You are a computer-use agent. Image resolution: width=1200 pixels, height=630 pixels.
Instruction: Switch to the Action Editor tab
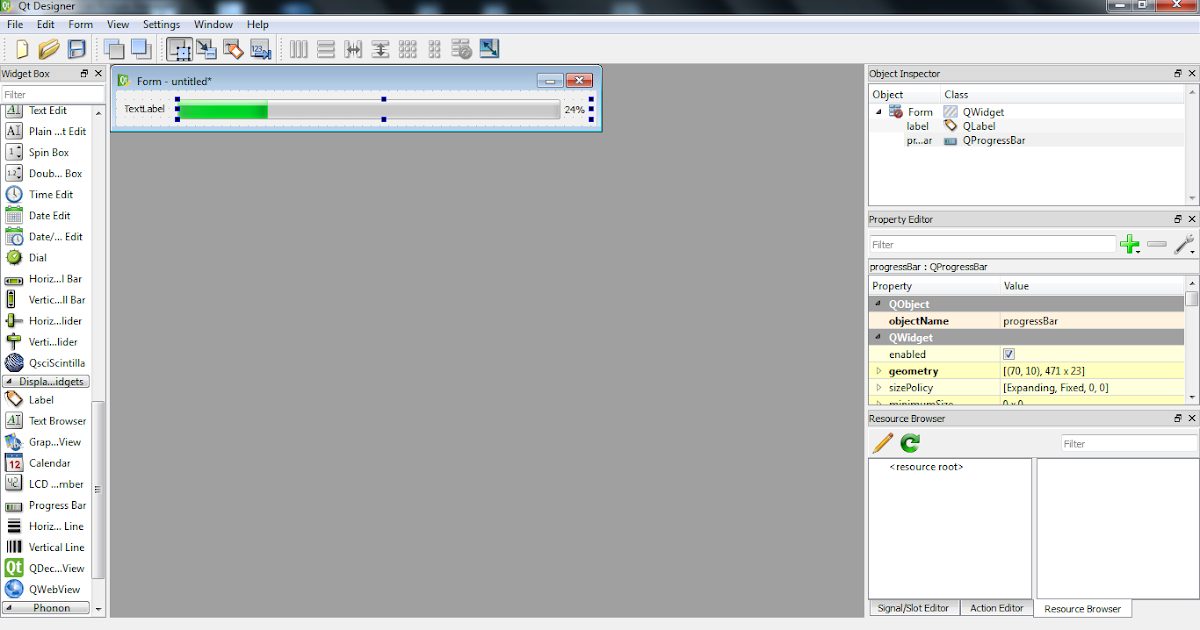(x=996, y=608)
